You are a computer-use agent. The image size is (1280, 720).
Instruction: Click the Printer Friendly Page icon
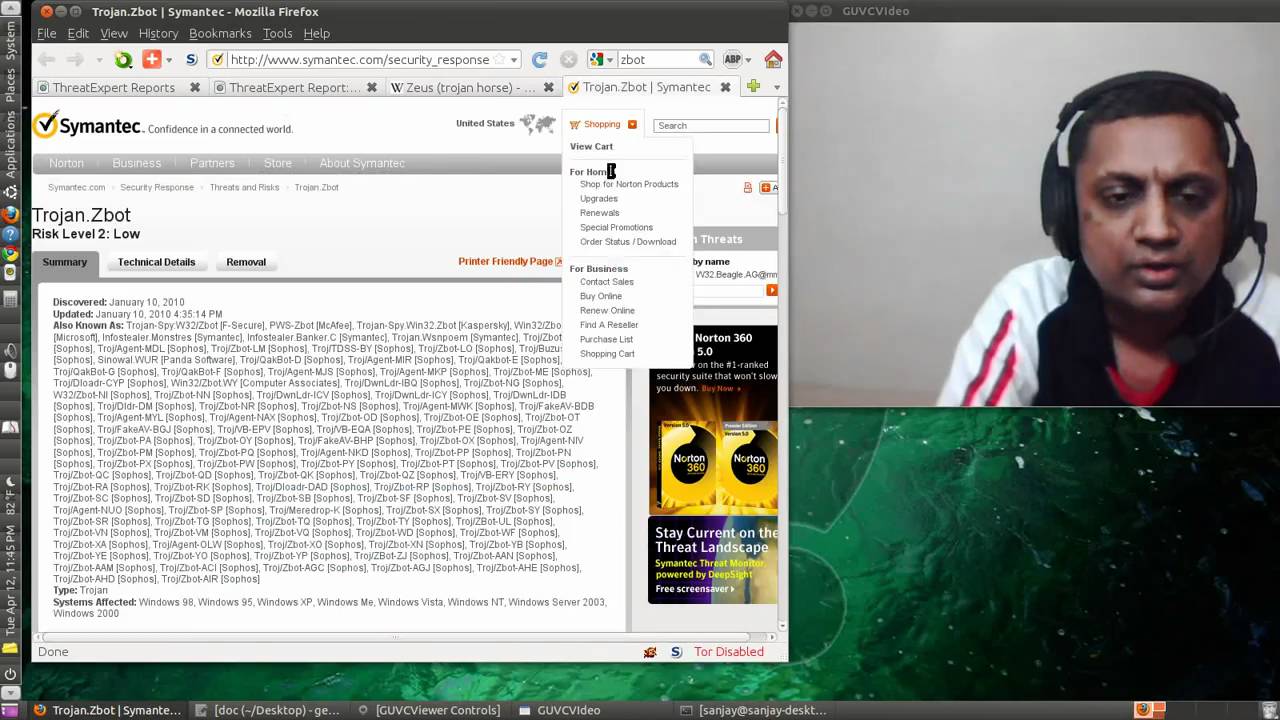(559, 262)
